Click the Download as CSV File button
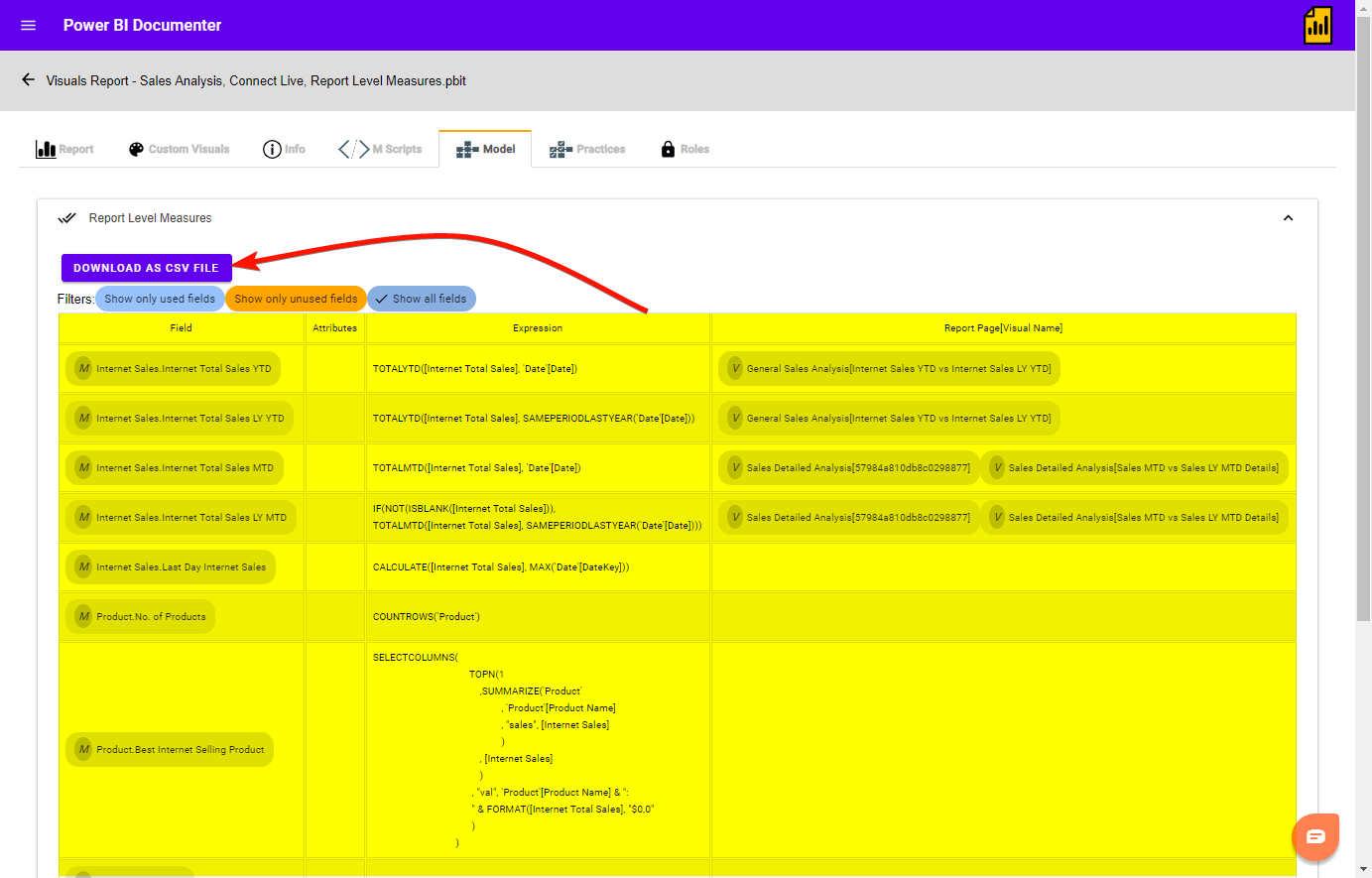The image size is (1372, 878). point(146,267)
